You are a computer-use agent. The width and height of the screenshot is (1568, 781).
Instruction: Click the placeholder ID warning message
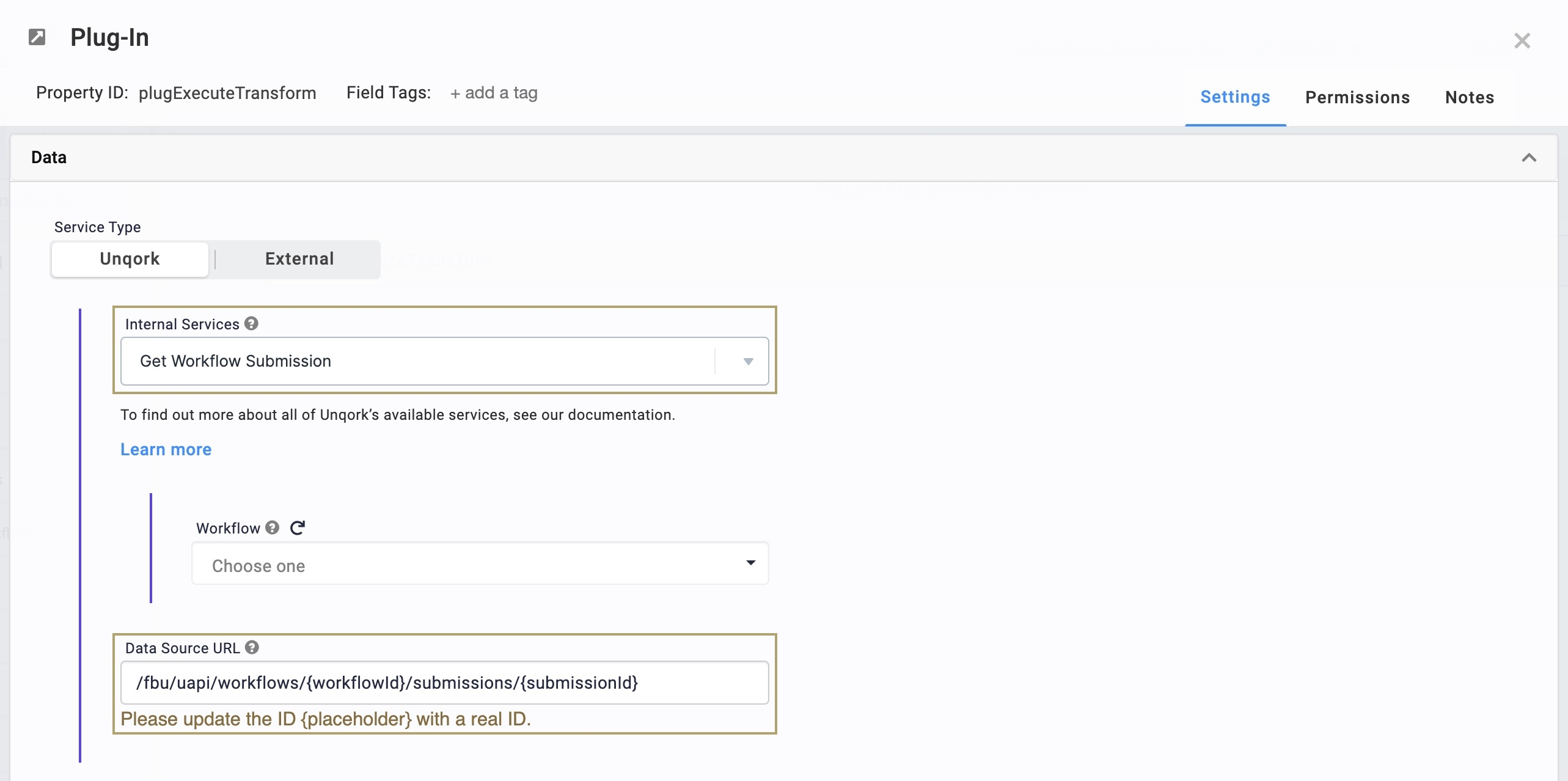pos(326,719)
